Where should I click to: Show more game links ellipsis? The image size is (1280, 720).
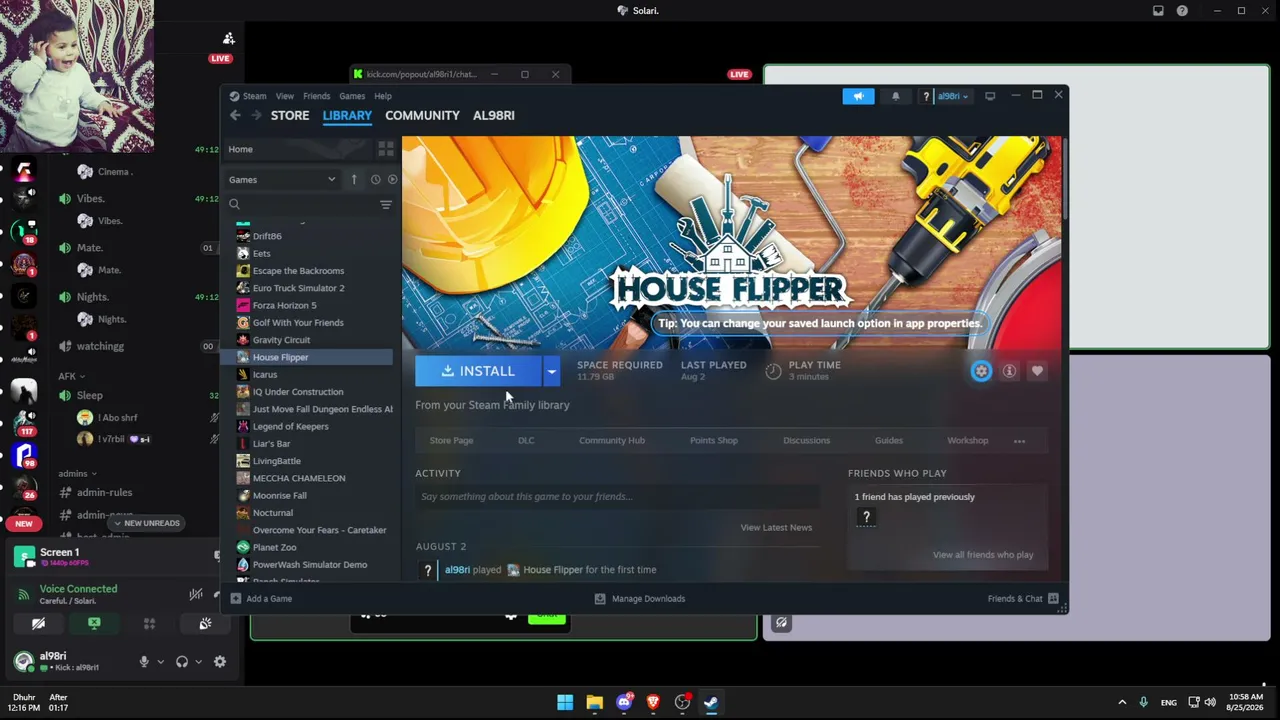pyautogui.click(x=1019, y=441)
